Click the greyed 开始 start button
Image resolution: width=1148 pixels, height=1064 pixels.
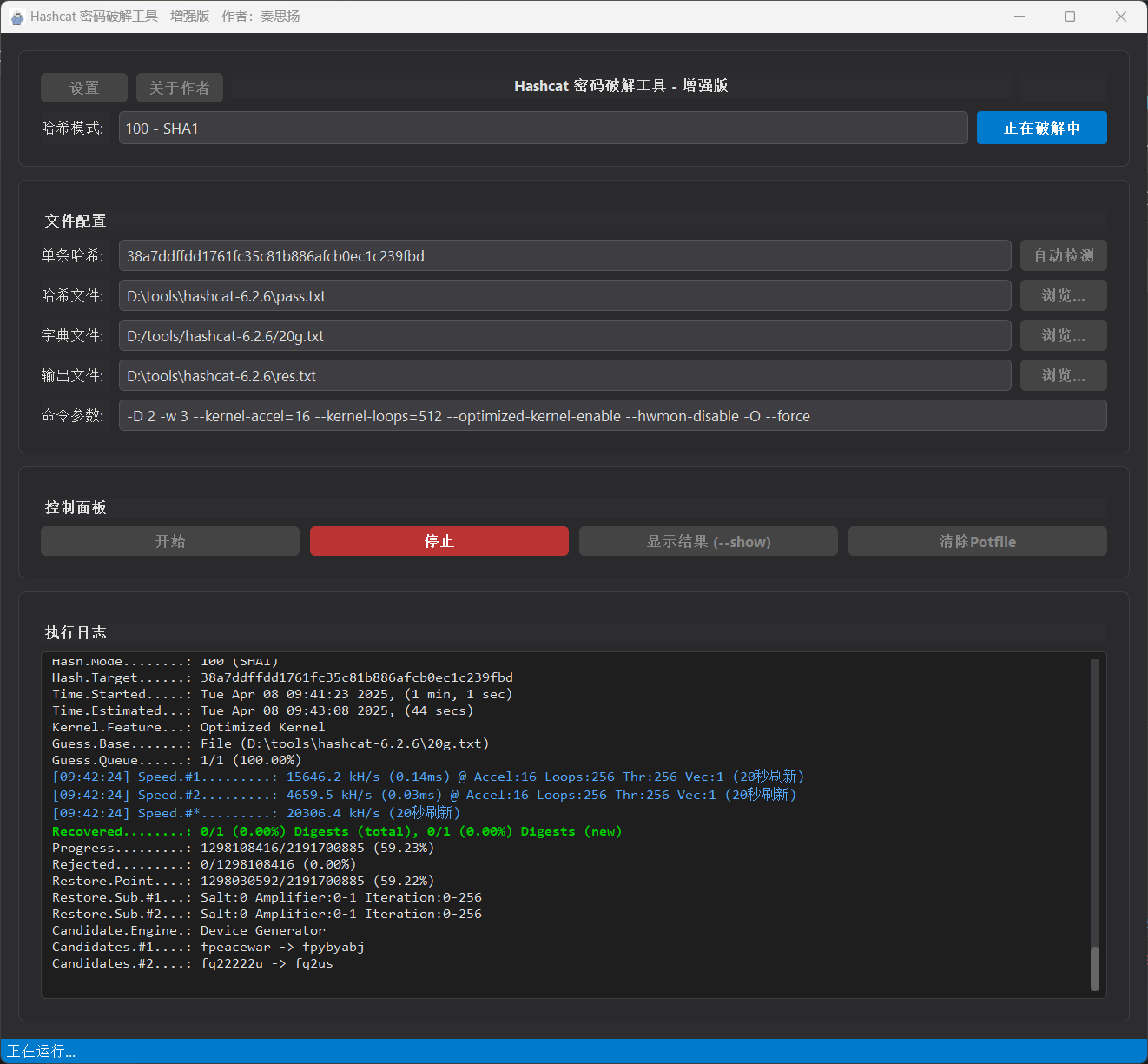coord(170,541)
